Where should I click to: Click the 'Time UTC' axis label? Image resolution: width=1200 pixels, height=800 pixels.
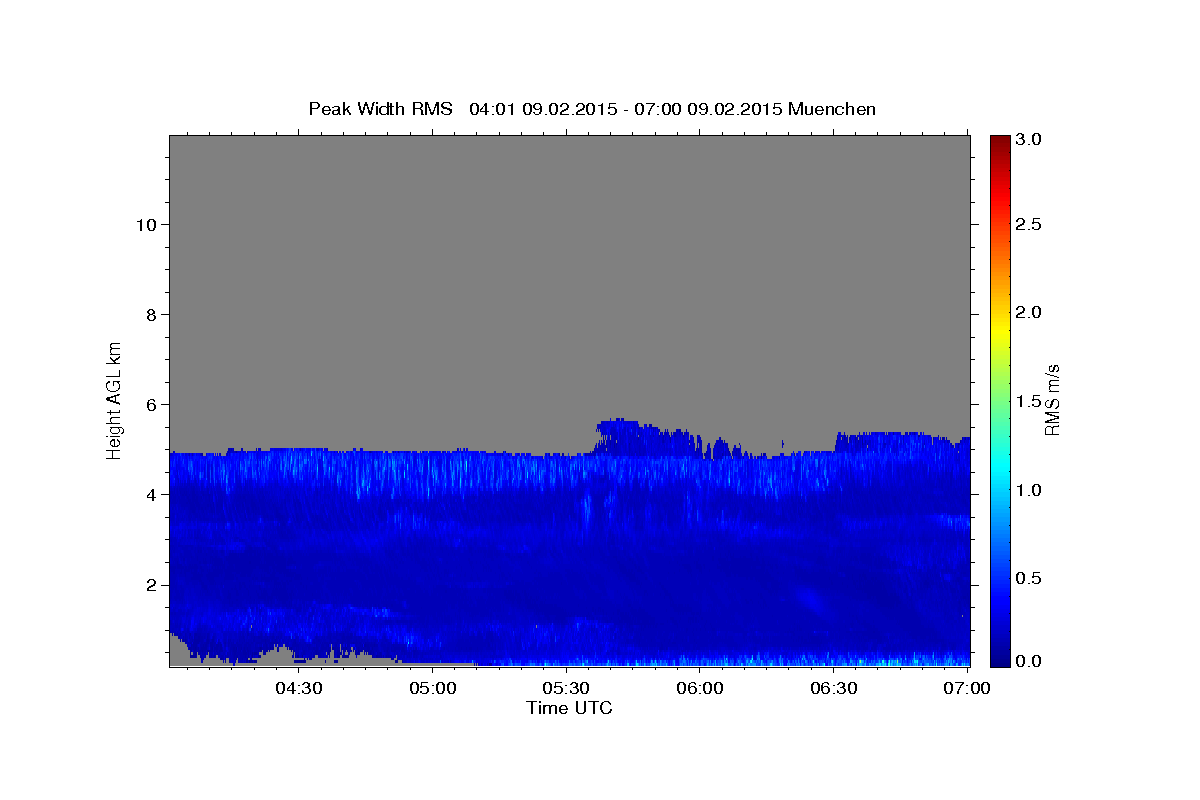(x=569, y=708)
